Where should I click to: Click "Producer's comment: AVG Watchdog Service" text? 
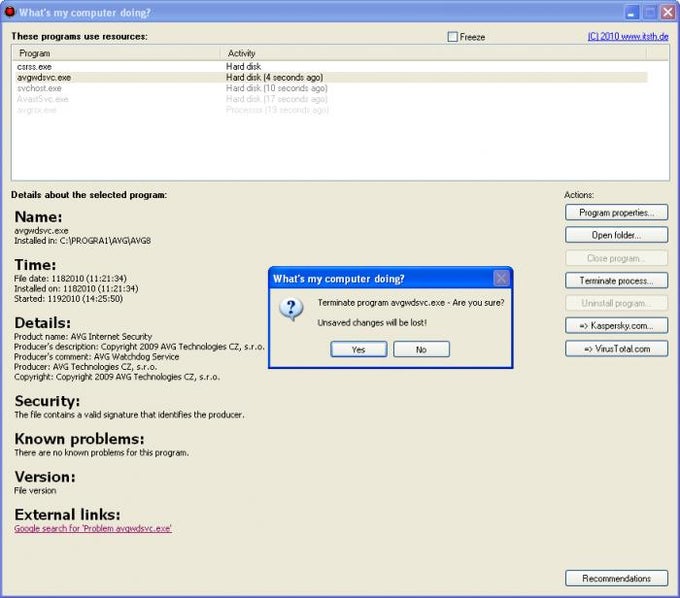(96, 357)
